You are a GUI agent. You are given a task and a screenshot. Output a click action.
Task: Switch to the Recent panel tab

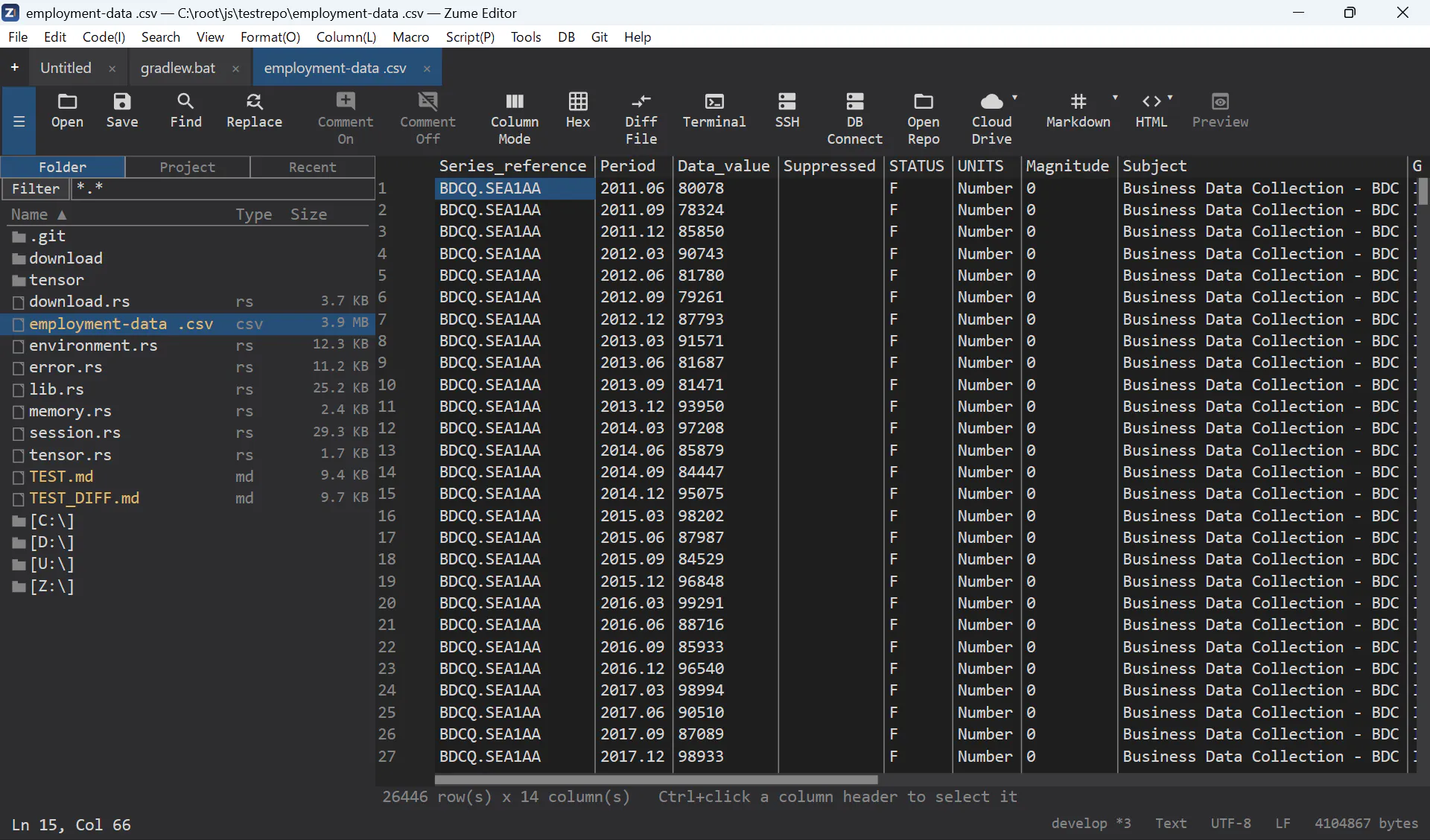(312, 167)
